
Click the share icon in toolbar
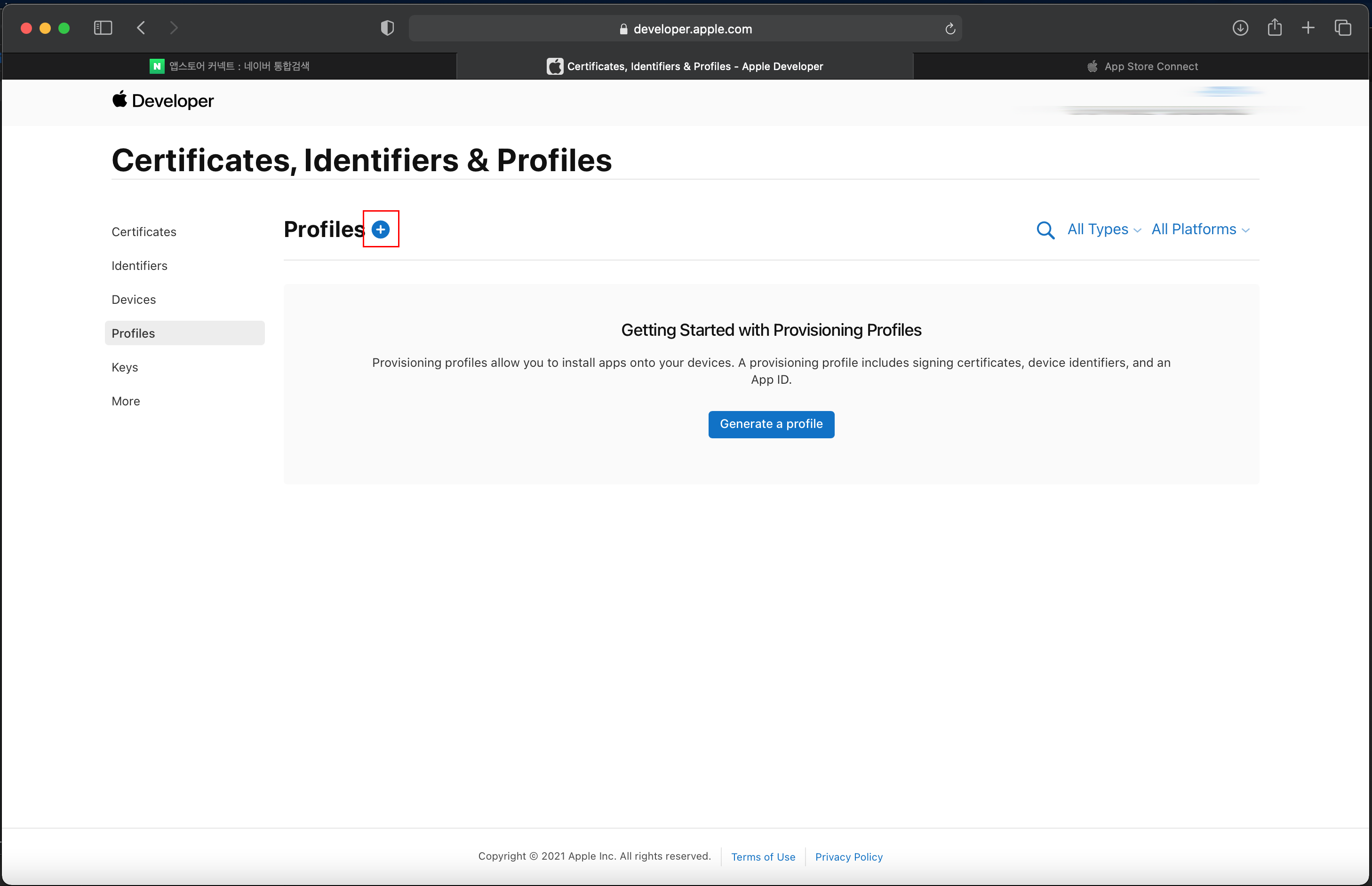pyautogui.click(x=1274, y=28)
